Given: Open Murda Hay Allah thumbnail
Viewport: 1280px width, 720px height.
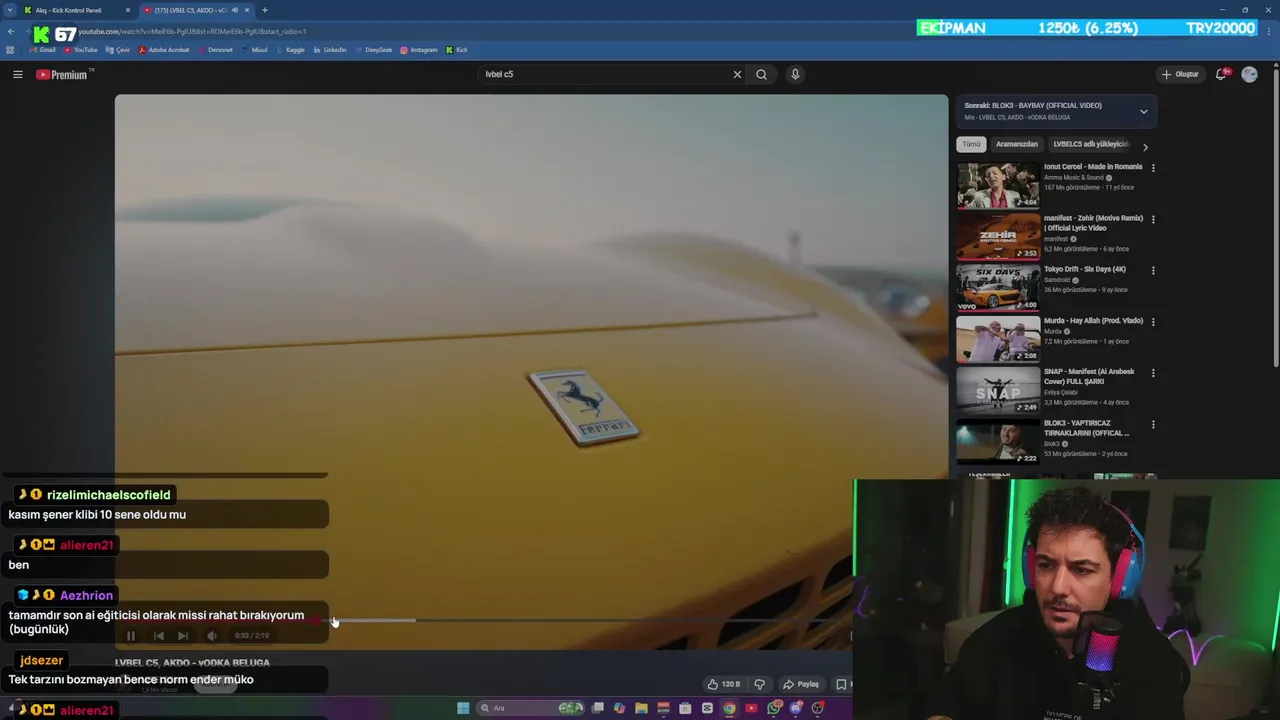Looking at the screenshot, I should pos(998,339).
